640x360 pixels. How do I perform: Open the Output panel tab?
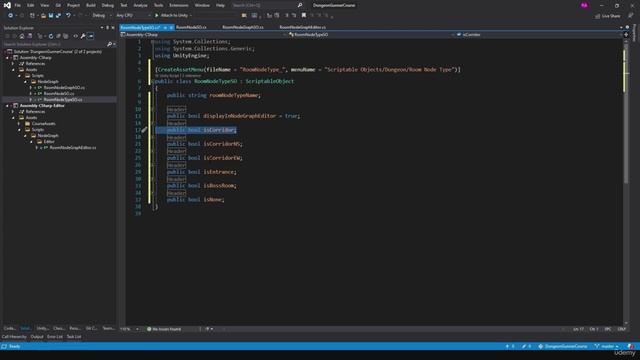[x=37, y=337]
